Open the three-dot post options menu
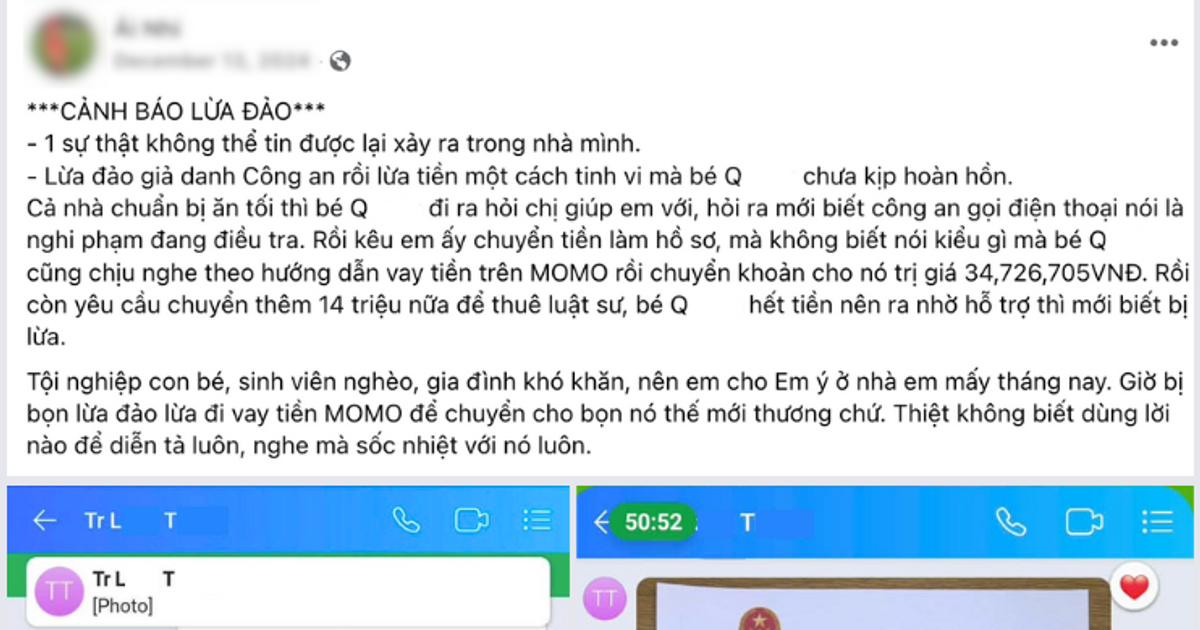The height and width of the screenshot is (630, 1200). 1163,43
